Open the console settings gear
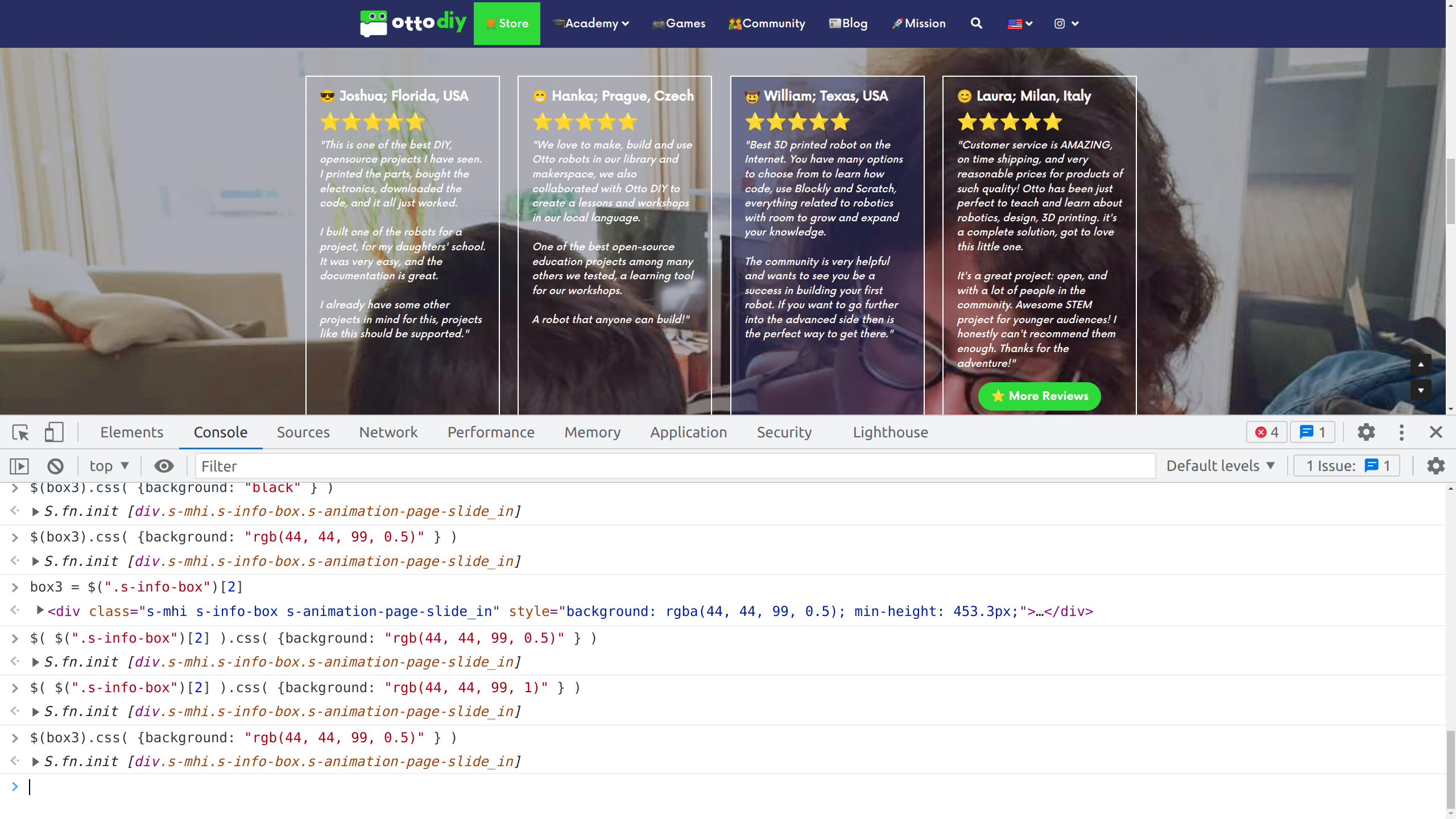This screenshot has height=819, width=1456. 1436,466
